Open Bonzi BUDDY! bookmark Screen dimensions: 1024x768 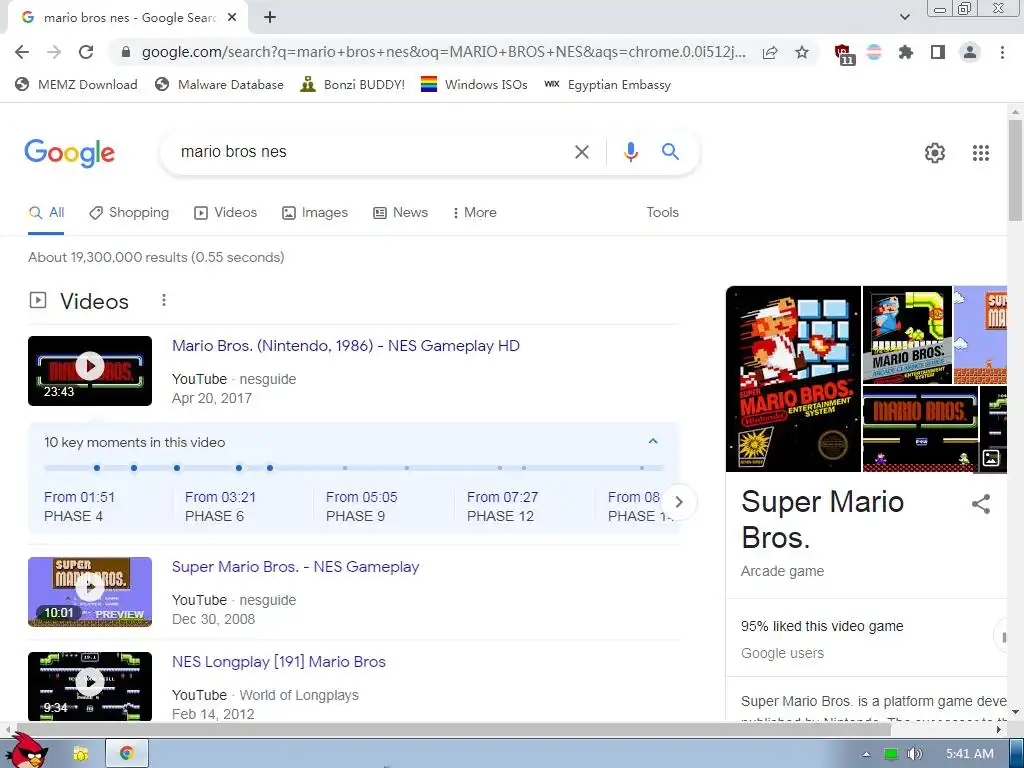point(353,84)
